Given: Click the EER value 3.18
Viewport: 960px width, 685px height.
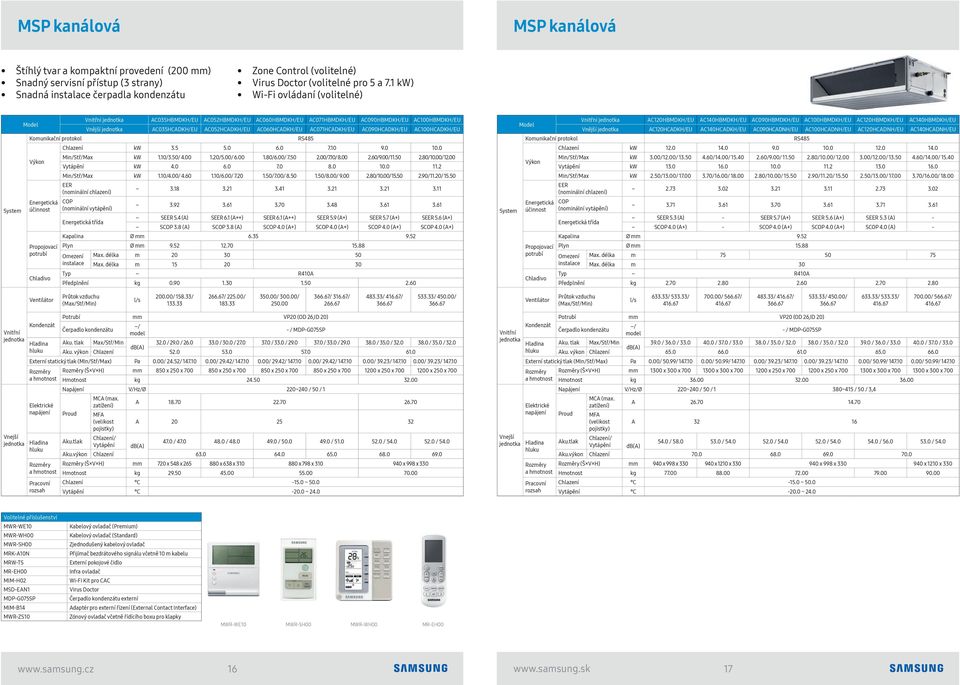Looking at the screenshot, I should pyautogui.click(x=174, y=189).
